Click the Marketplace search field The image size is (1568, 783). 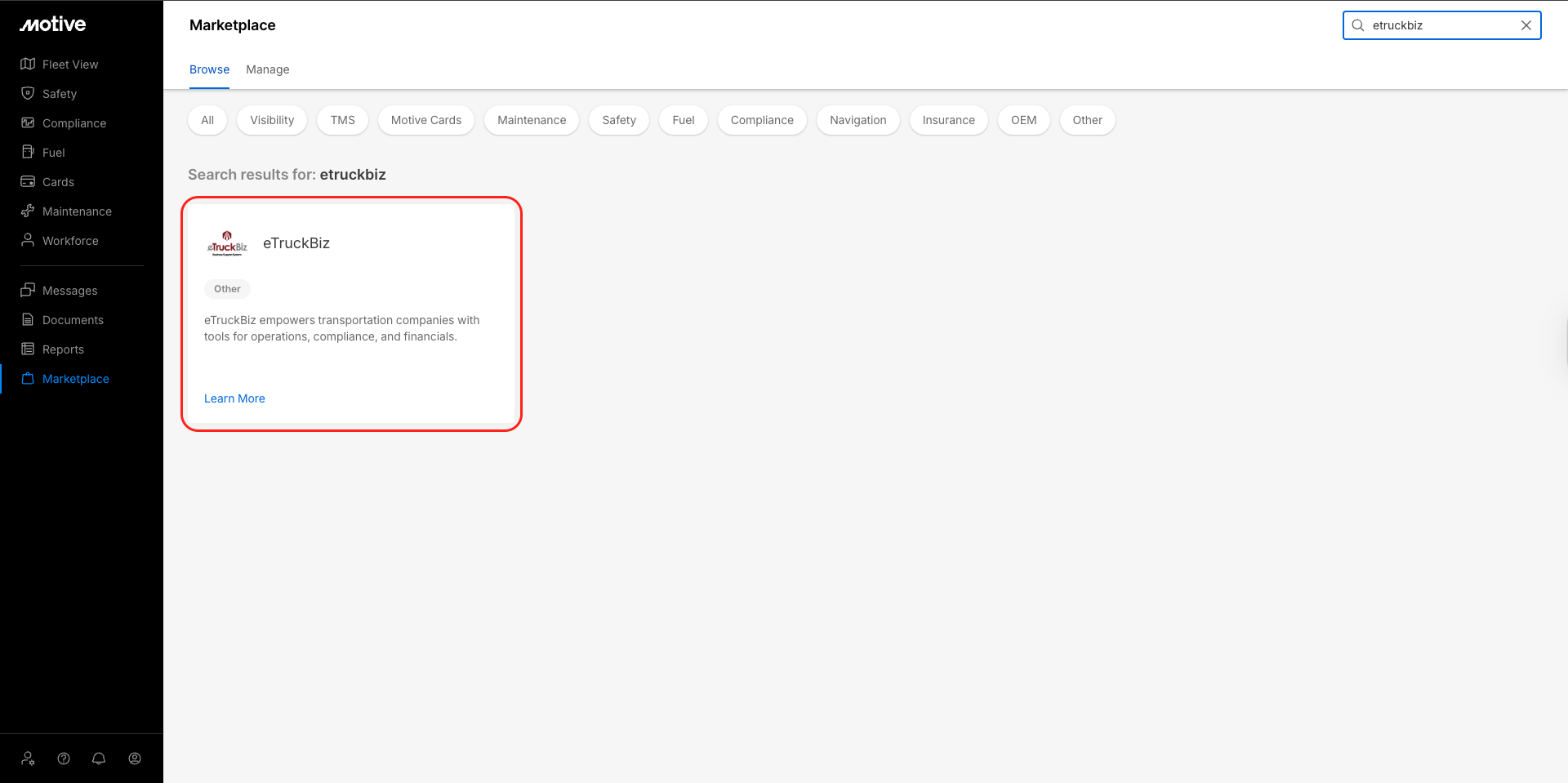(1441, 25)
